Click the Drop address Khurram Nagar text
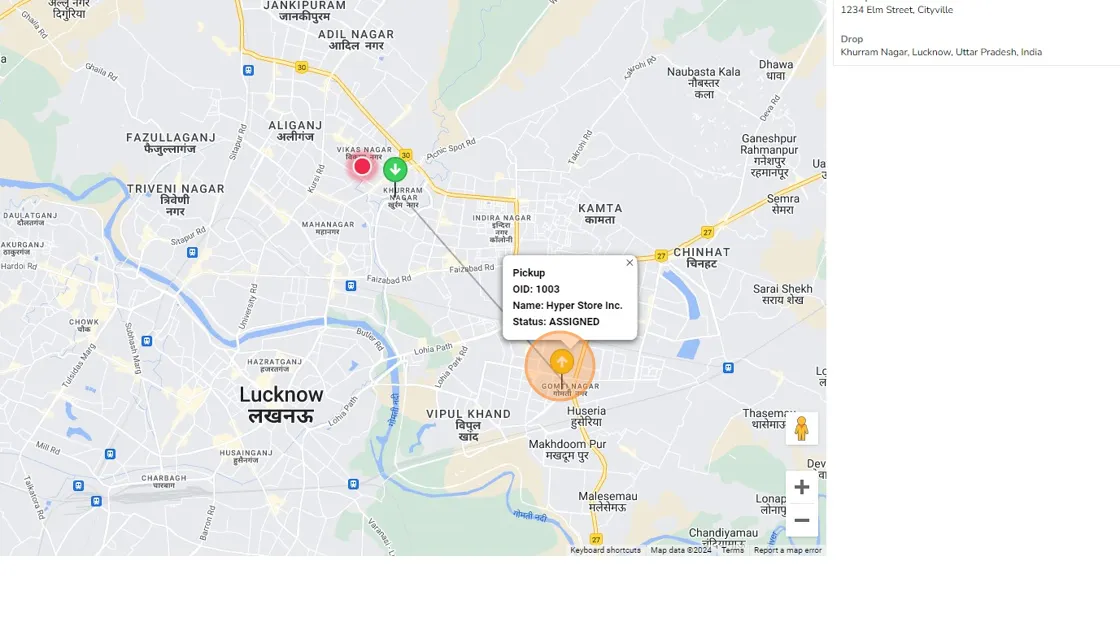Image resolution: width=1120 pixels, height=626 pixels. [x=941, y=52]
